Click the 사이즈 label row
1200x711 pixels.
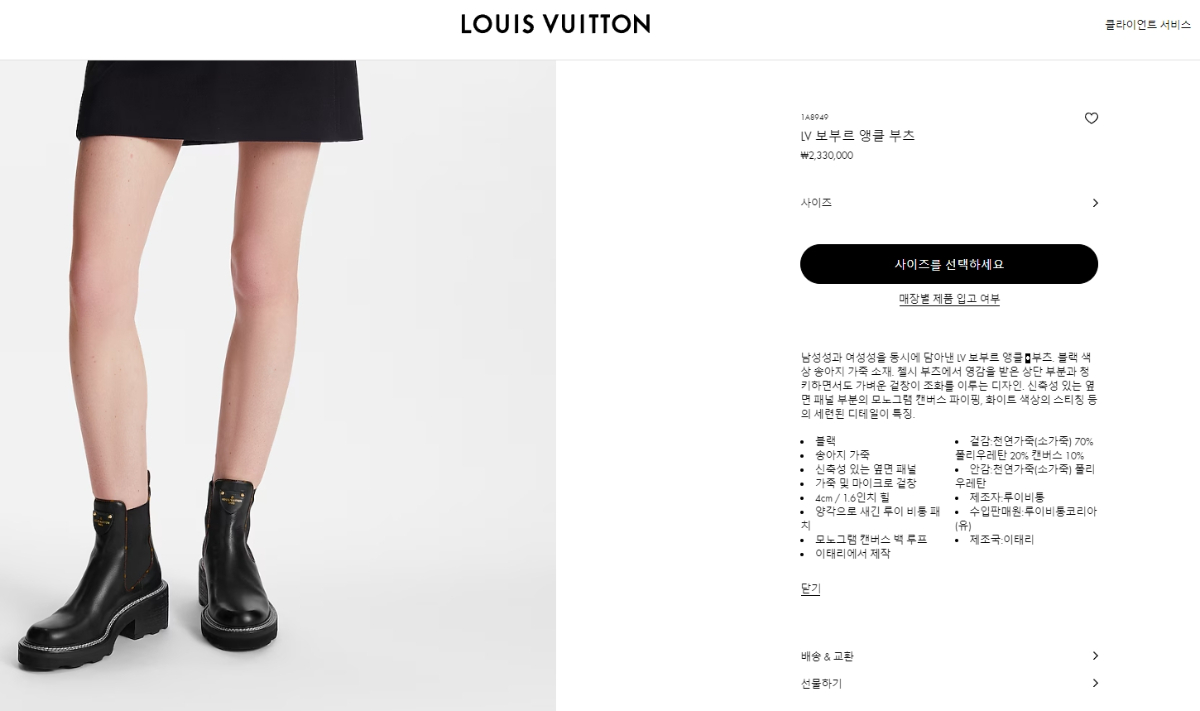[x=949, y=203]
